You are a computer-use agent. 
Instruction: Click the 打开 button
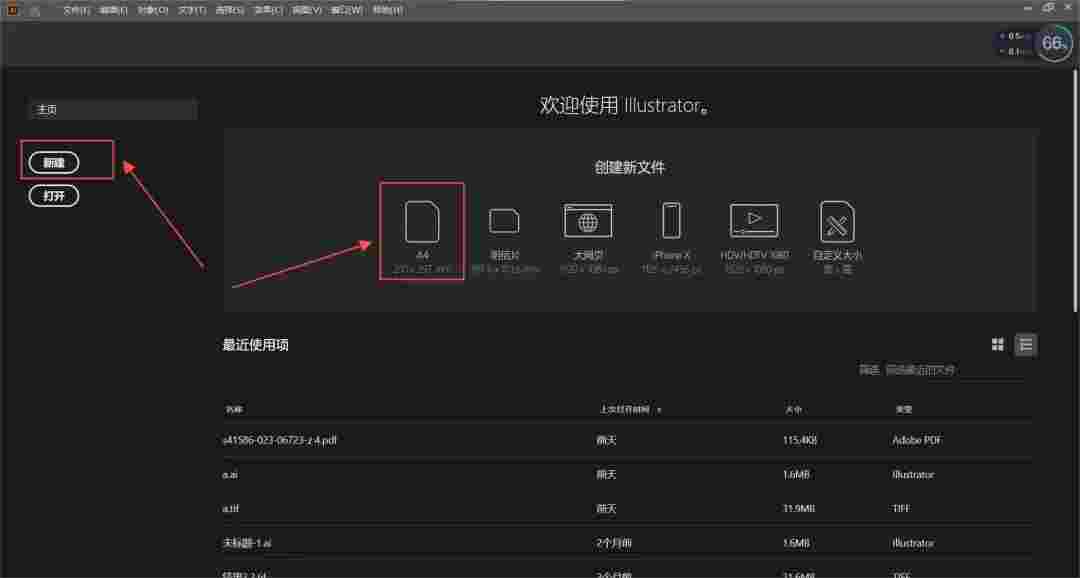pyautogui.click(x=54, y=196)
